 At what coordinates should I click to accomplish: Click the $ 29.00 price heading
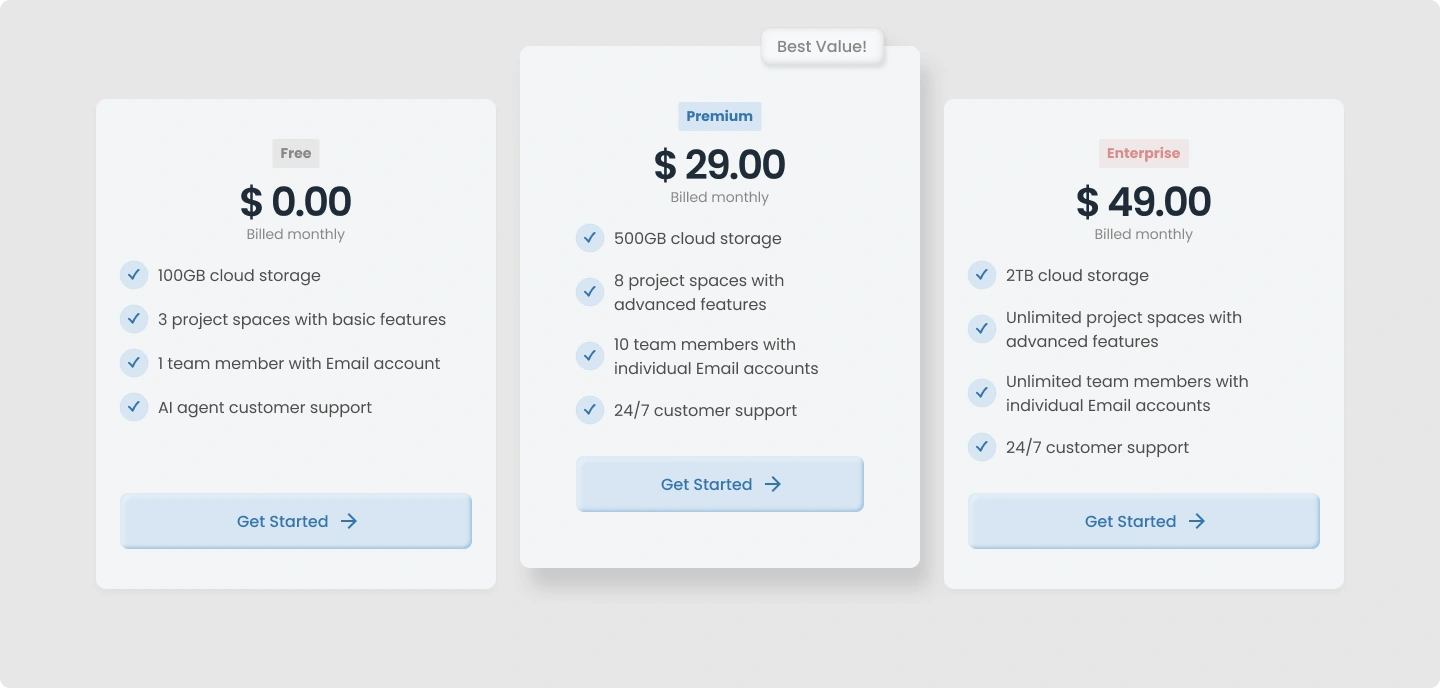click(x=719, y=165)
